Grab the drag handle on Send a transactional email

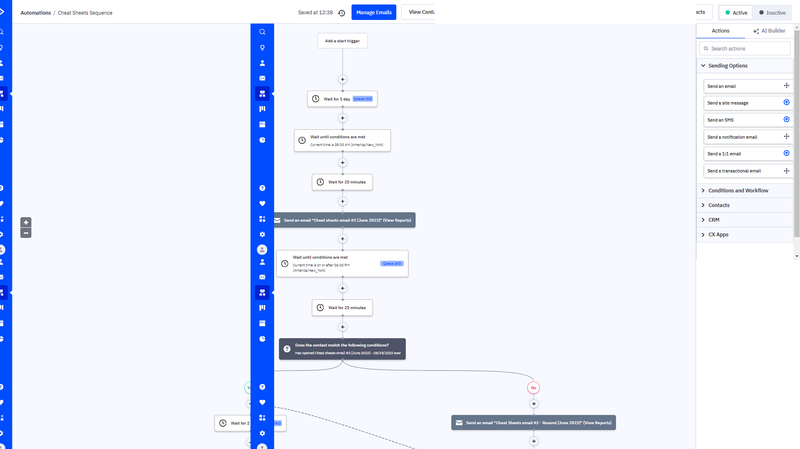click(786, 170)
